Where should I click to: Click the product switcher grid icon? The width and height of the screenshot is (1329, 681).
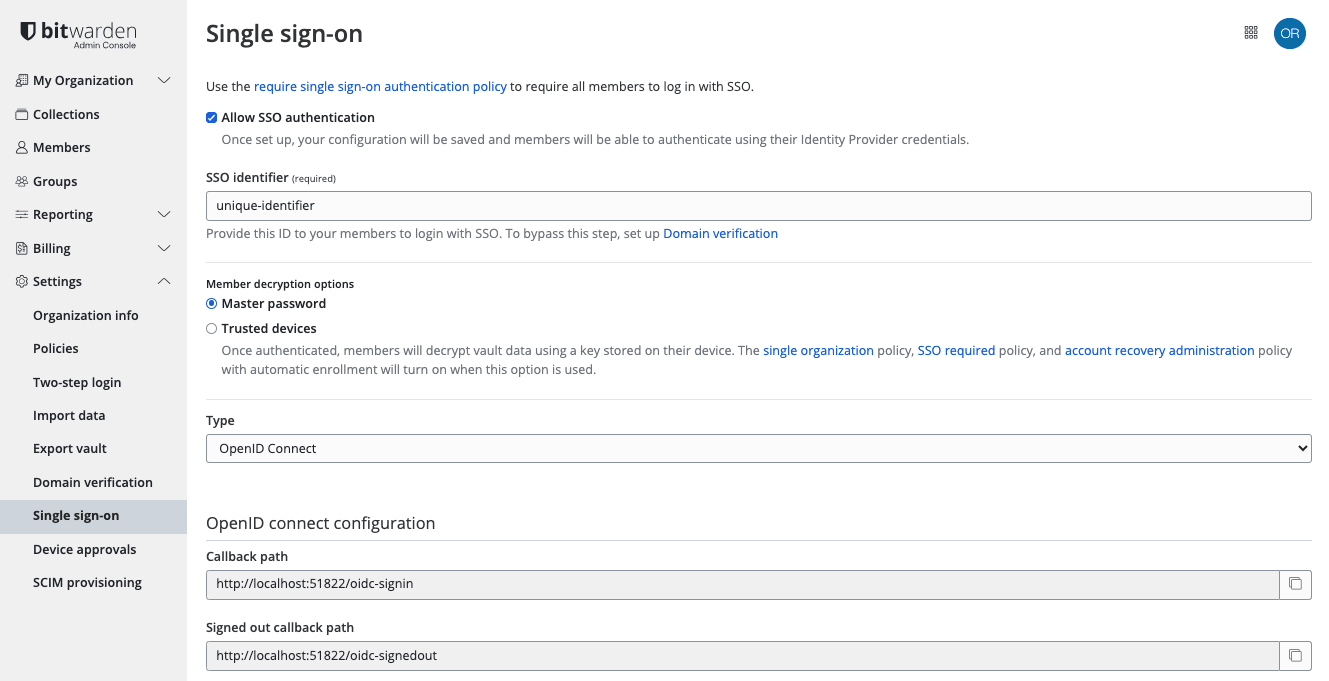[x=1250, y=32]
